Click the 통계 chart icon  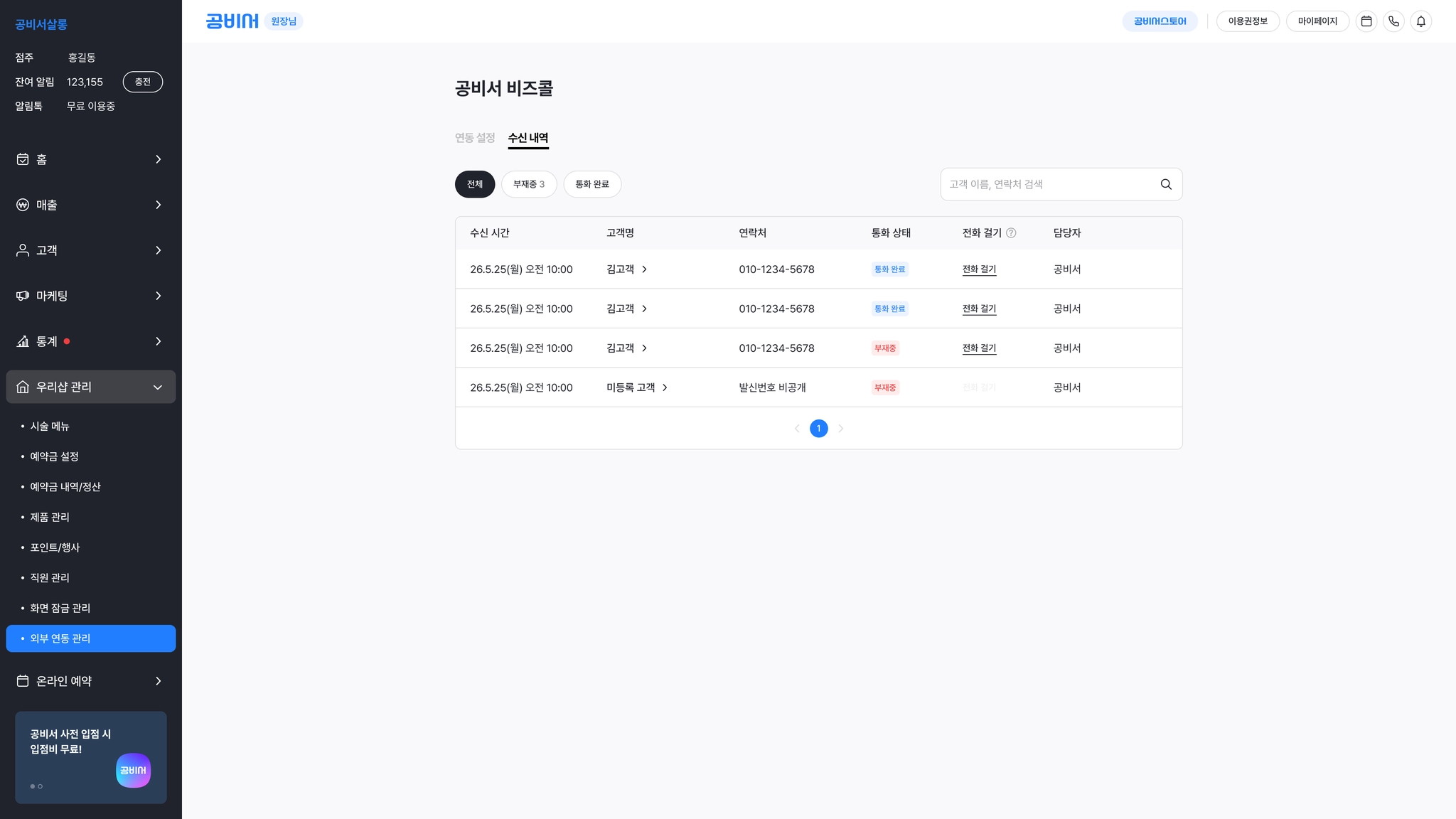[x=23, y=341]
